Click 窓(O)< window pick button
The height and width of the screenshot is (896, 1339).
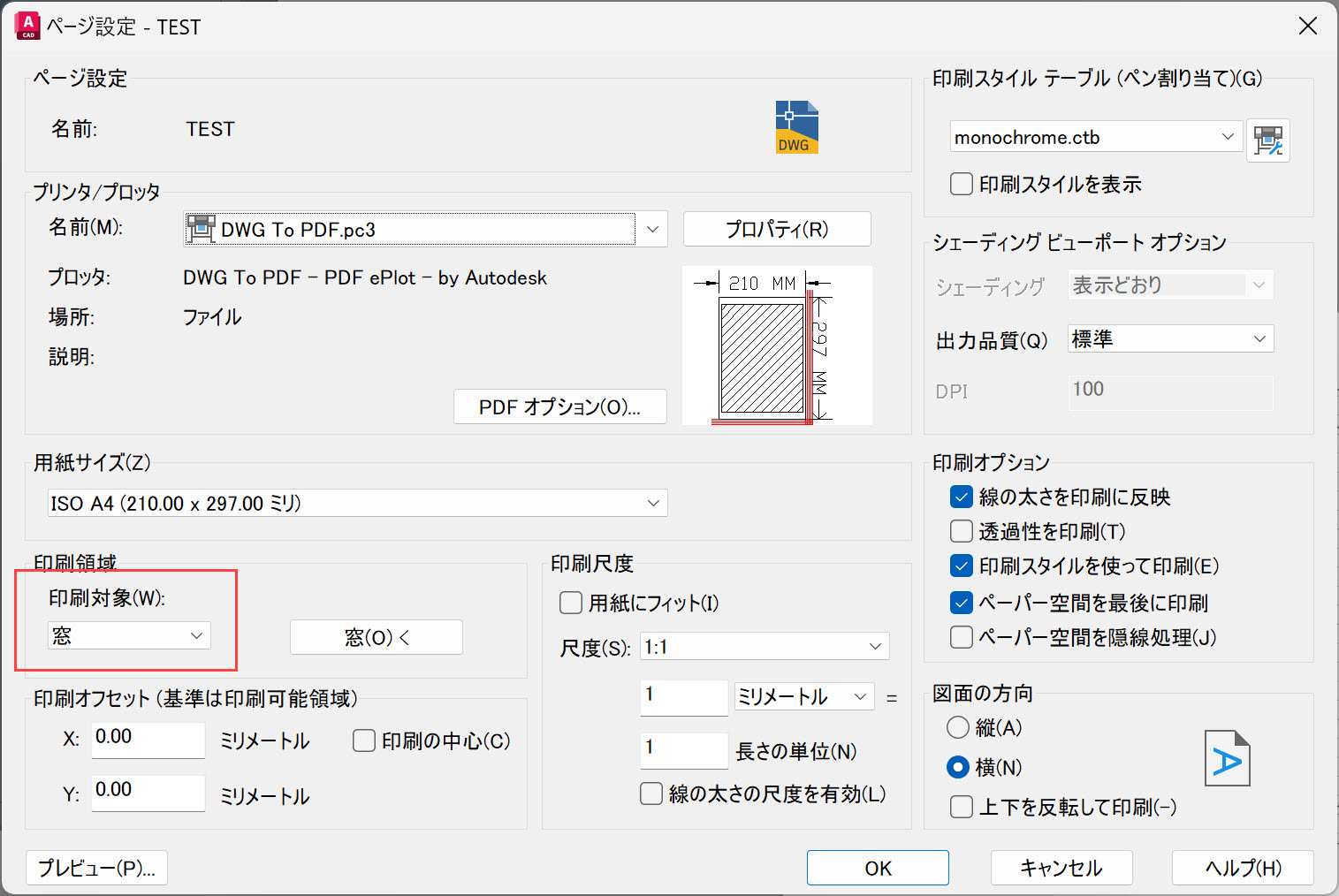377,637
